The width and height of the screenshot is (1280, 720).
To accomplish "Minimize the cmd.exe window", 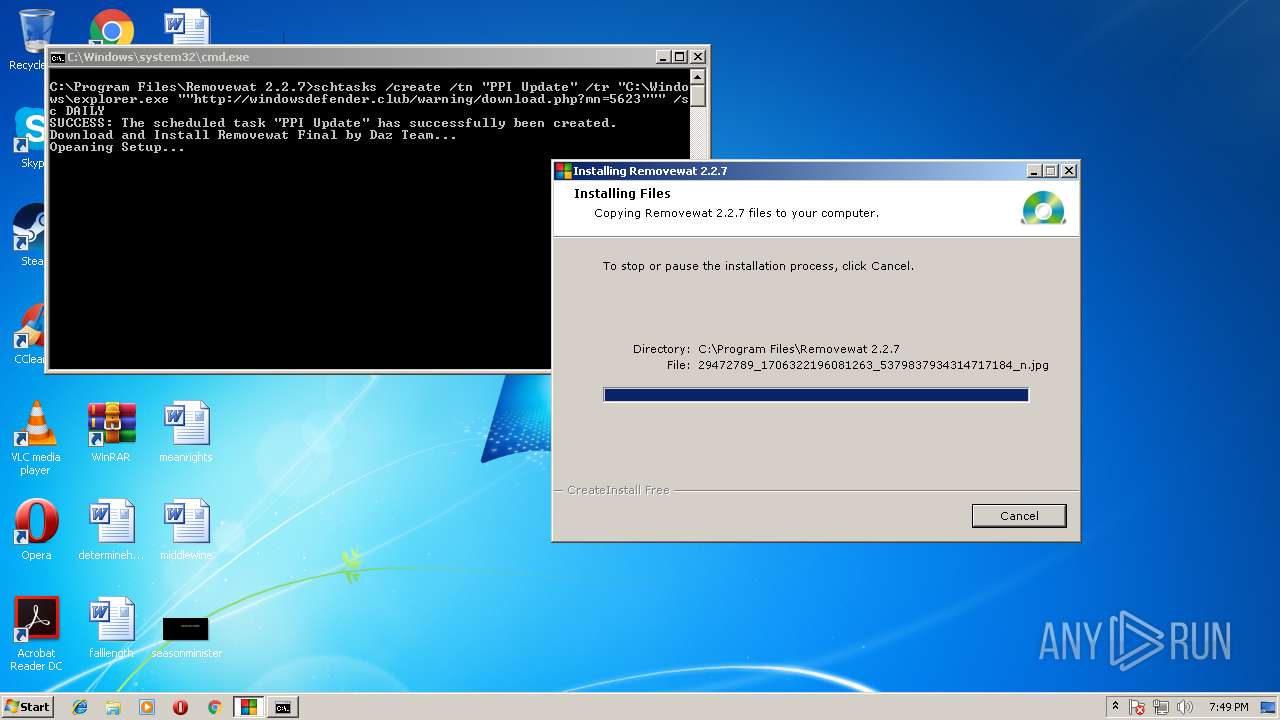I will (x=663, y=57).
